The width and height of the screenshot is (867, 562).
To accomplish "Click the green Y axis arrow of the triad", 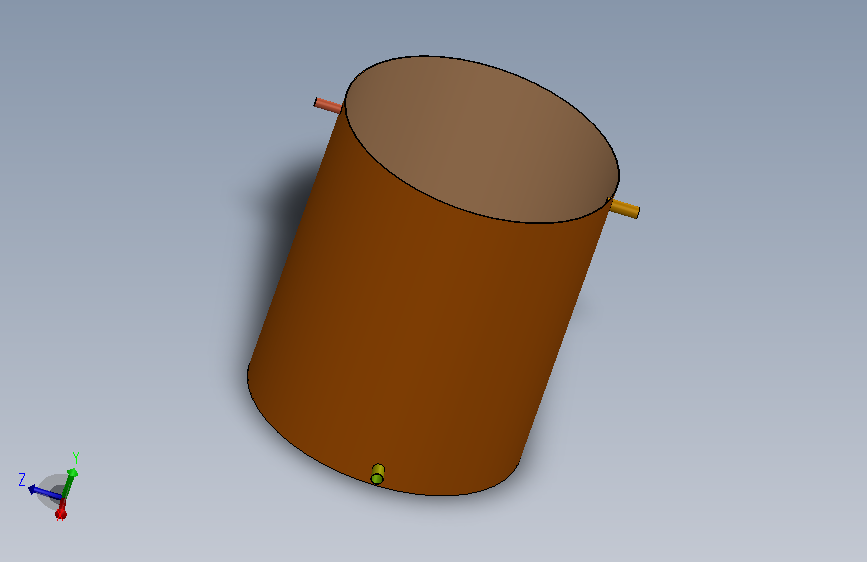I will pyautogui.click(x=70, y=482).
